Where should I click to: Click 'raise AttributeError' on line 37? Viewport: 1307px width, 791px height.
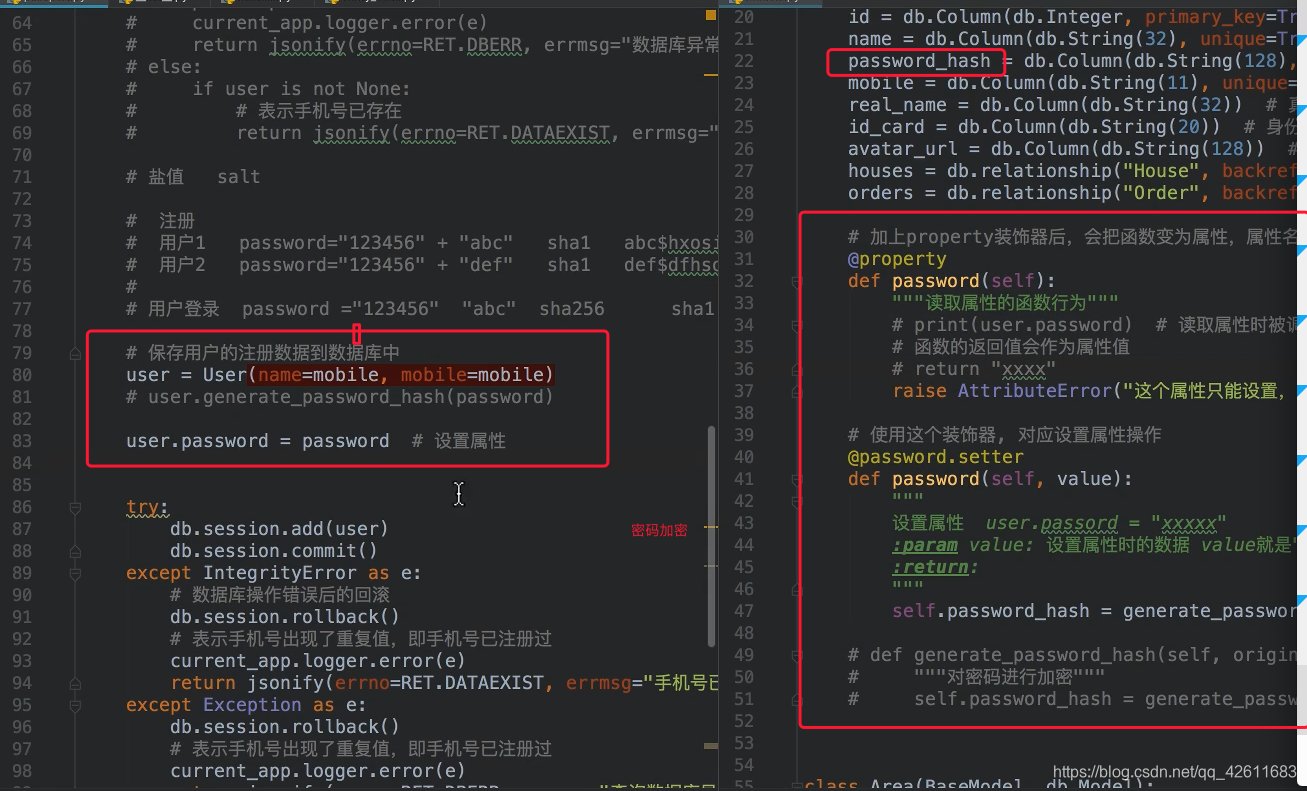click(1002, 391)
